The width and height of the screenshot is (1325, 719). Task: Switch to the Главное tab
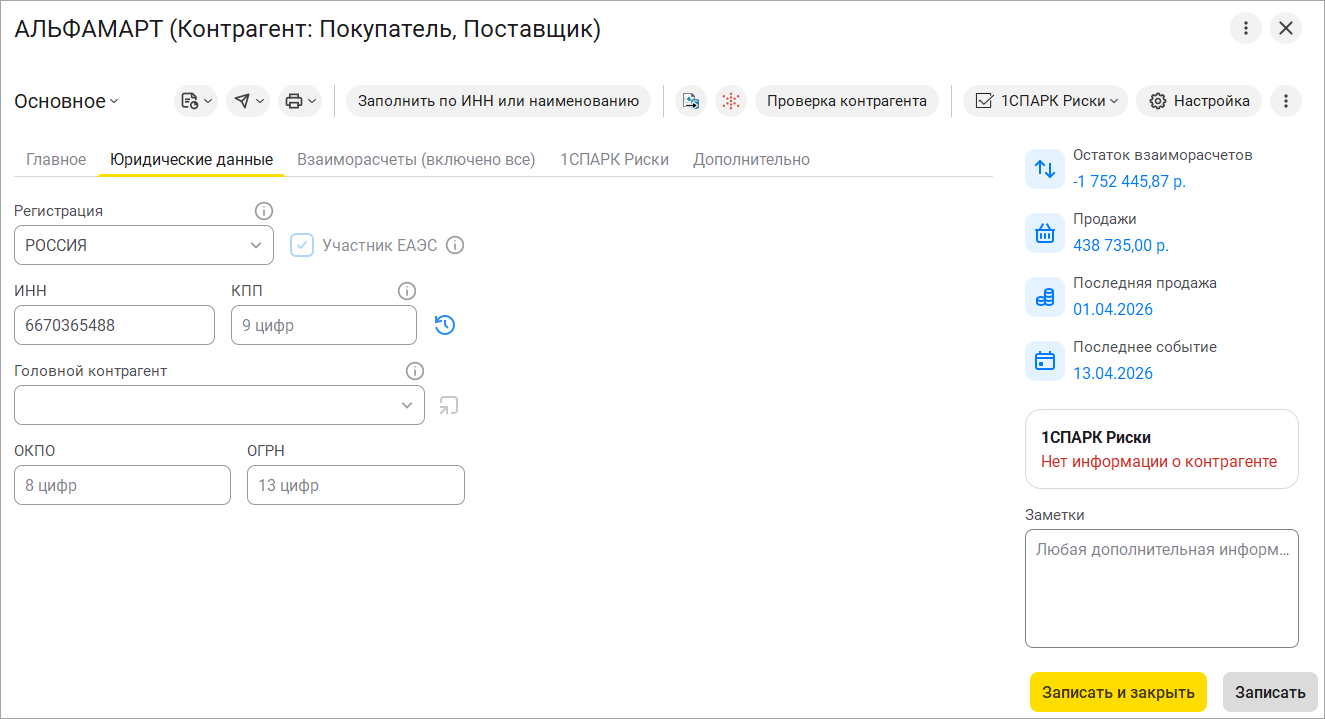[x=56, y=160]
